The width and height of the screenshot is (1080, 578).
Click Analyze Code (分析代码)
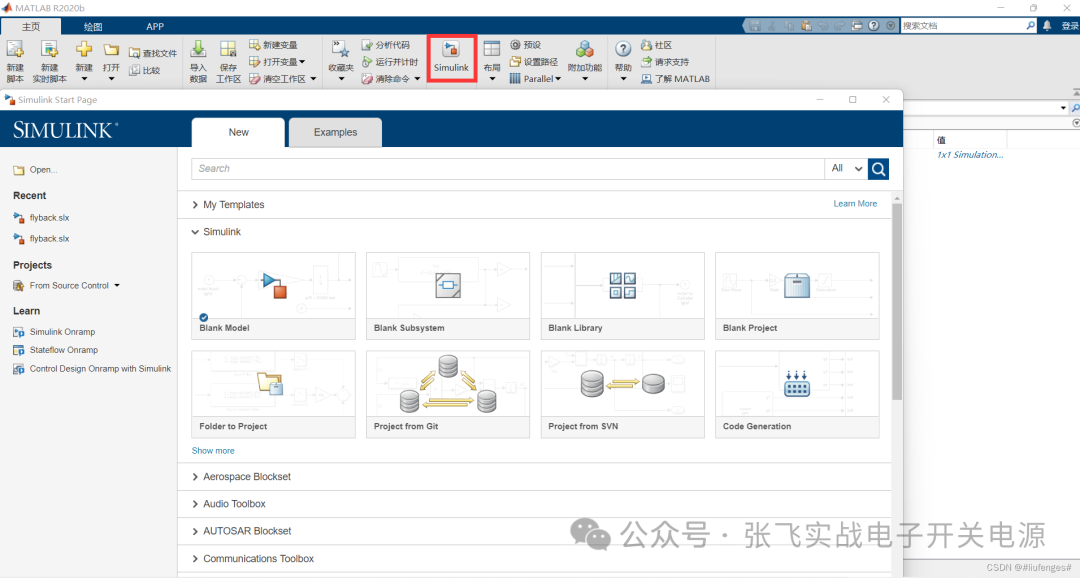point(386,45)
